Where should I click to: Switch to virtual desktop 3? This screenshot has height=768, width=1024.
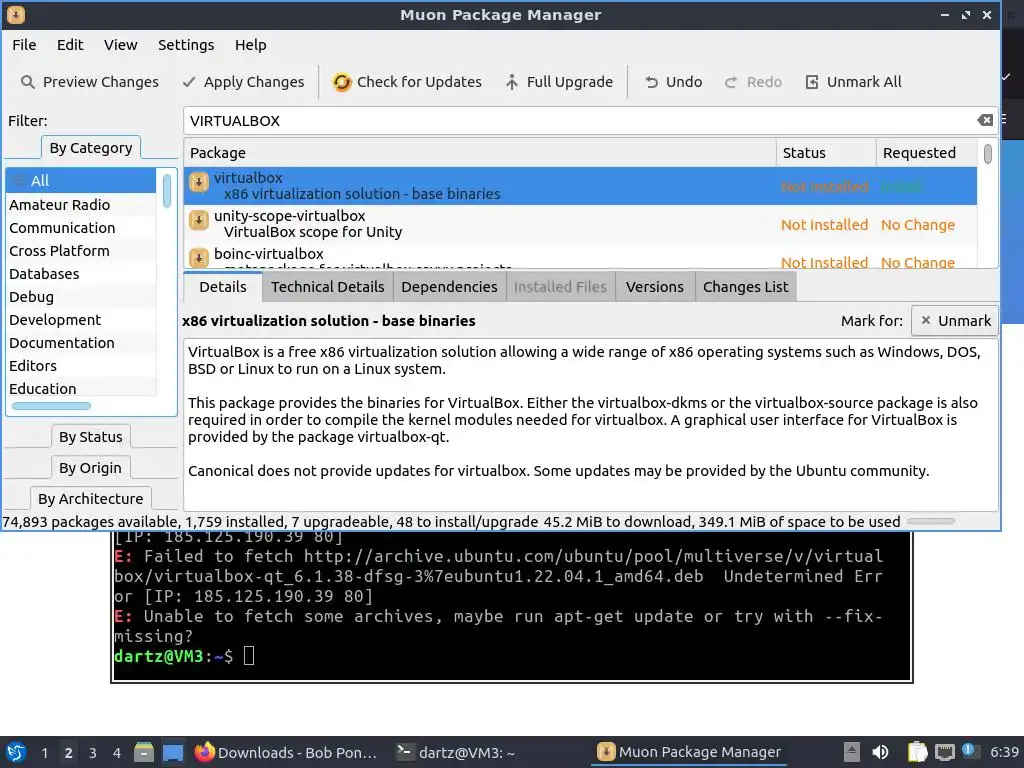click(93, 752)
